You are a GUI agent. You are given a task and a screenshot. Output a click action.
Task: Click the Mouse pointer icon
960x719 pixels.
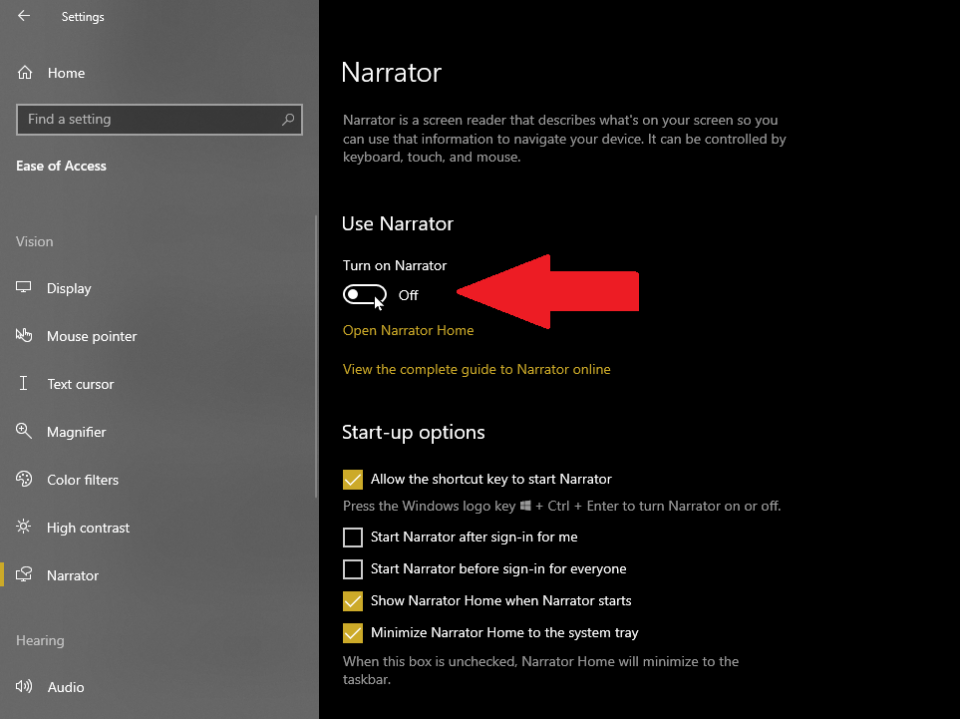[x=23, y=335]
